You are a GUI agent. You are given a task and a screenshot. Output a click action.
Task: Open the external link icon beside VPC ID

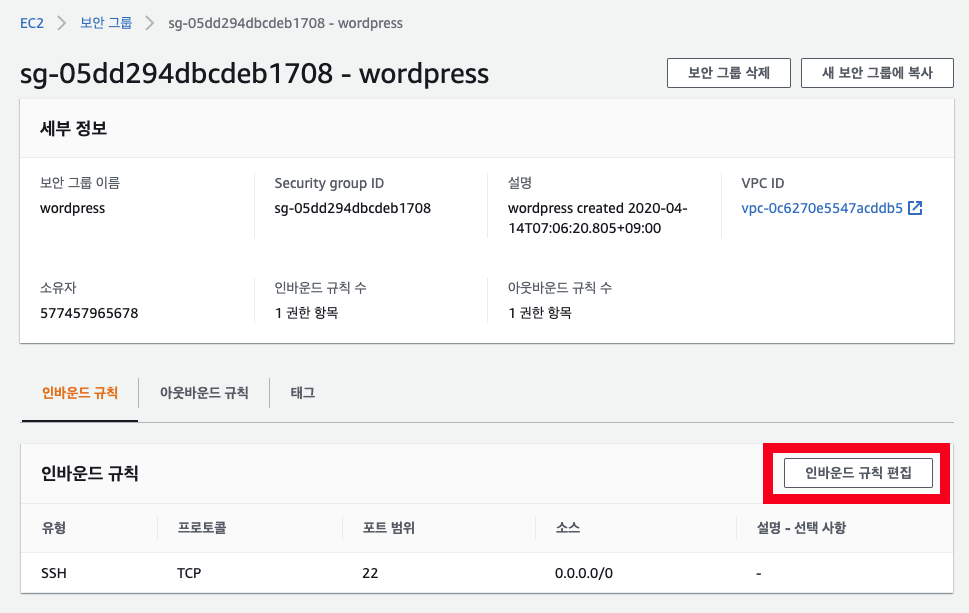pos(915,208)
